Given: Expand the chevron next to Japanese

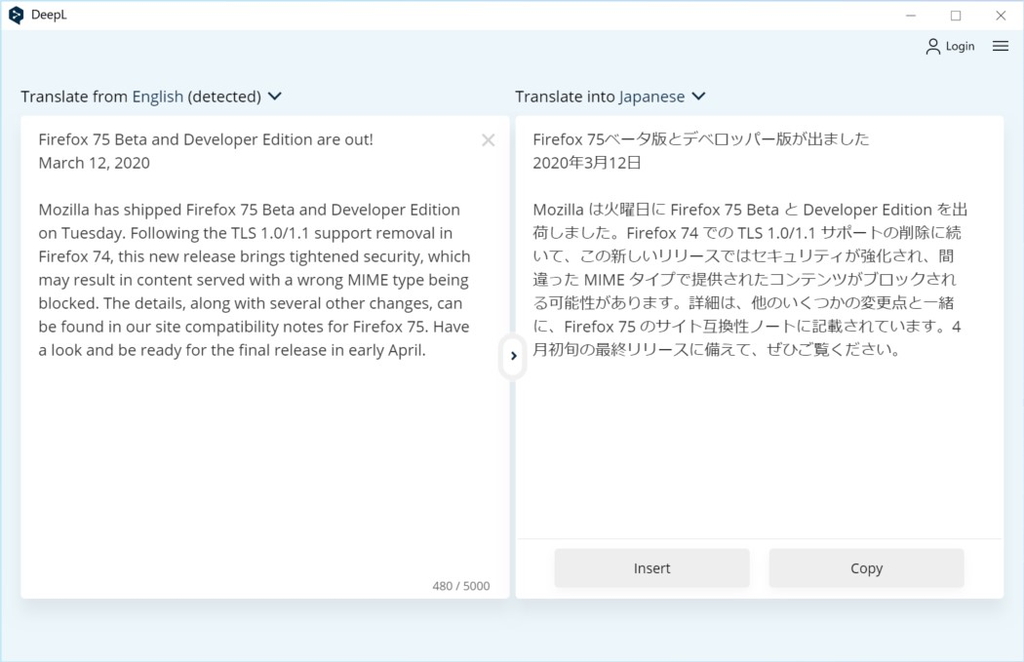Looking at the screenshot, I should point(697,97).
